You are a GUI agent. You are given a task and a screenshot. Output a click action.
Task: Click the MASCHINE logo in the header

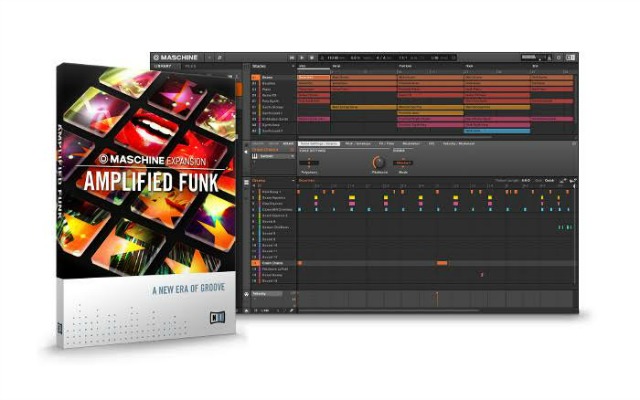point(176,58)
